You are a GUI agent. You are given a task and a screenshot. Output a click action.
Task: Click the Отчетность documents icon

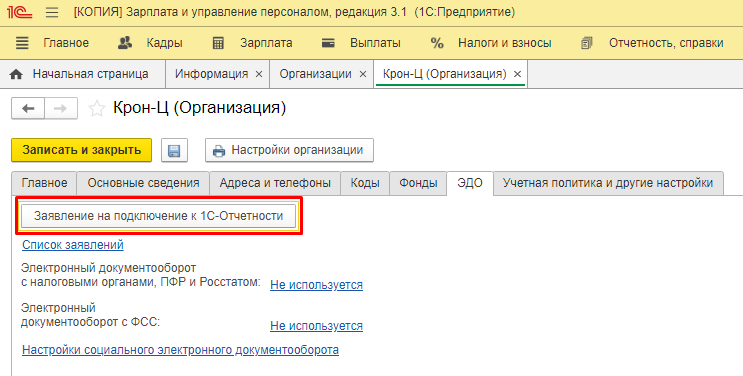point(587,43)
